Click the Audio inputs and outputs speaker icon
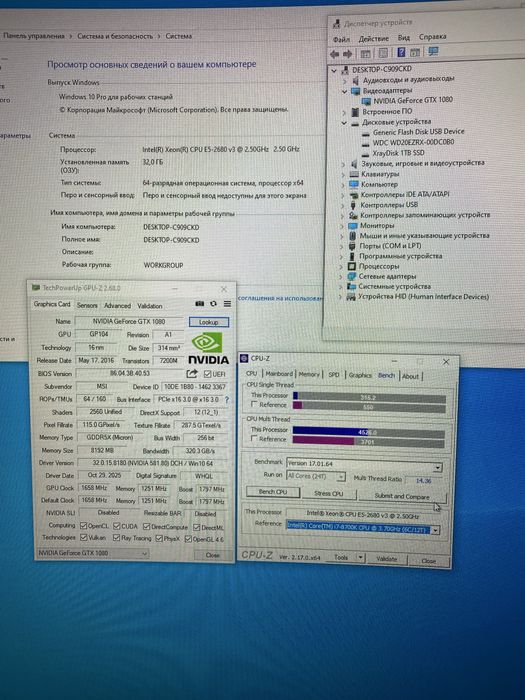Image resolution: width=525 pixels, height=700 pixels. pos(355,80)
